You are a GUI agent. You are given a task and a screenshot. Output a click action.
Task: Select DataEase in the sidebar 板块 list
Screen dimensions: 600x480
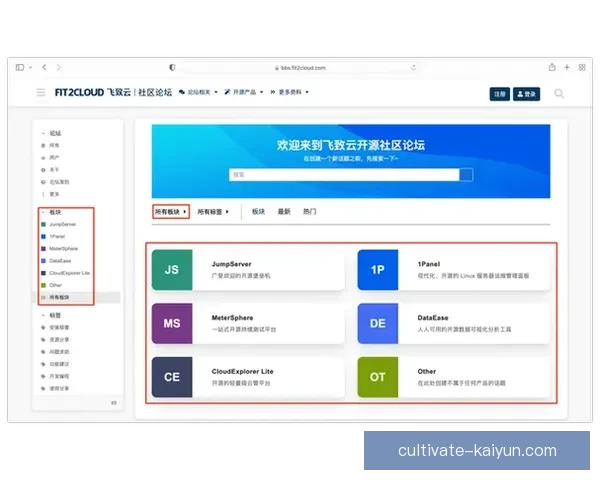[x=60, y=261]
